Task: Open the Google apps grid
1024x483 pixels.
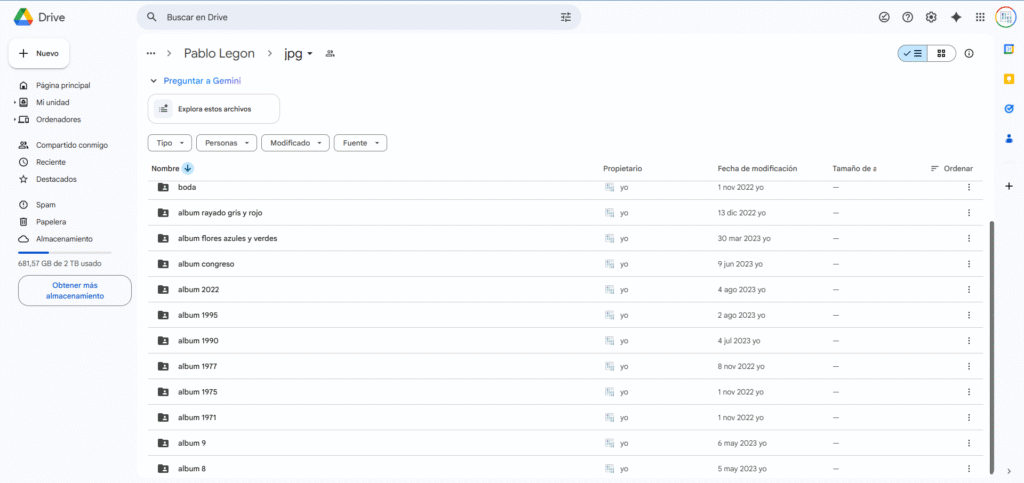Action: tap(980, 18)
